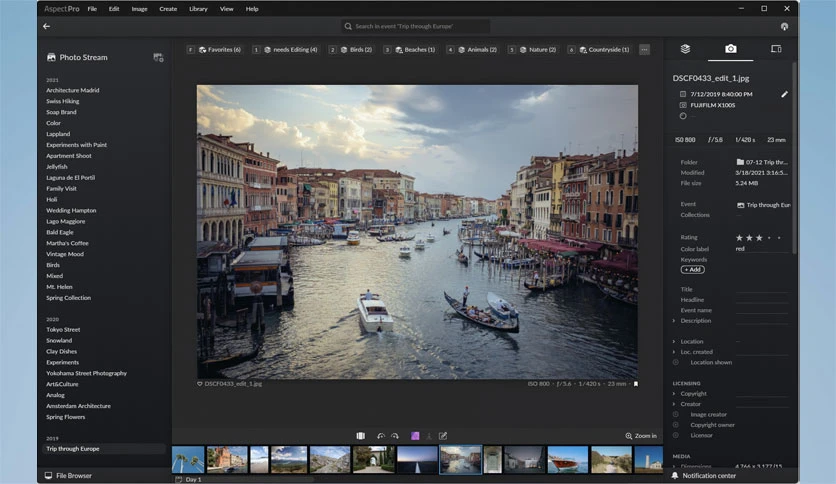Viewport: 836px width, 484px height.
Task: Edit the red color label field
Action: (x=761, y=249)
